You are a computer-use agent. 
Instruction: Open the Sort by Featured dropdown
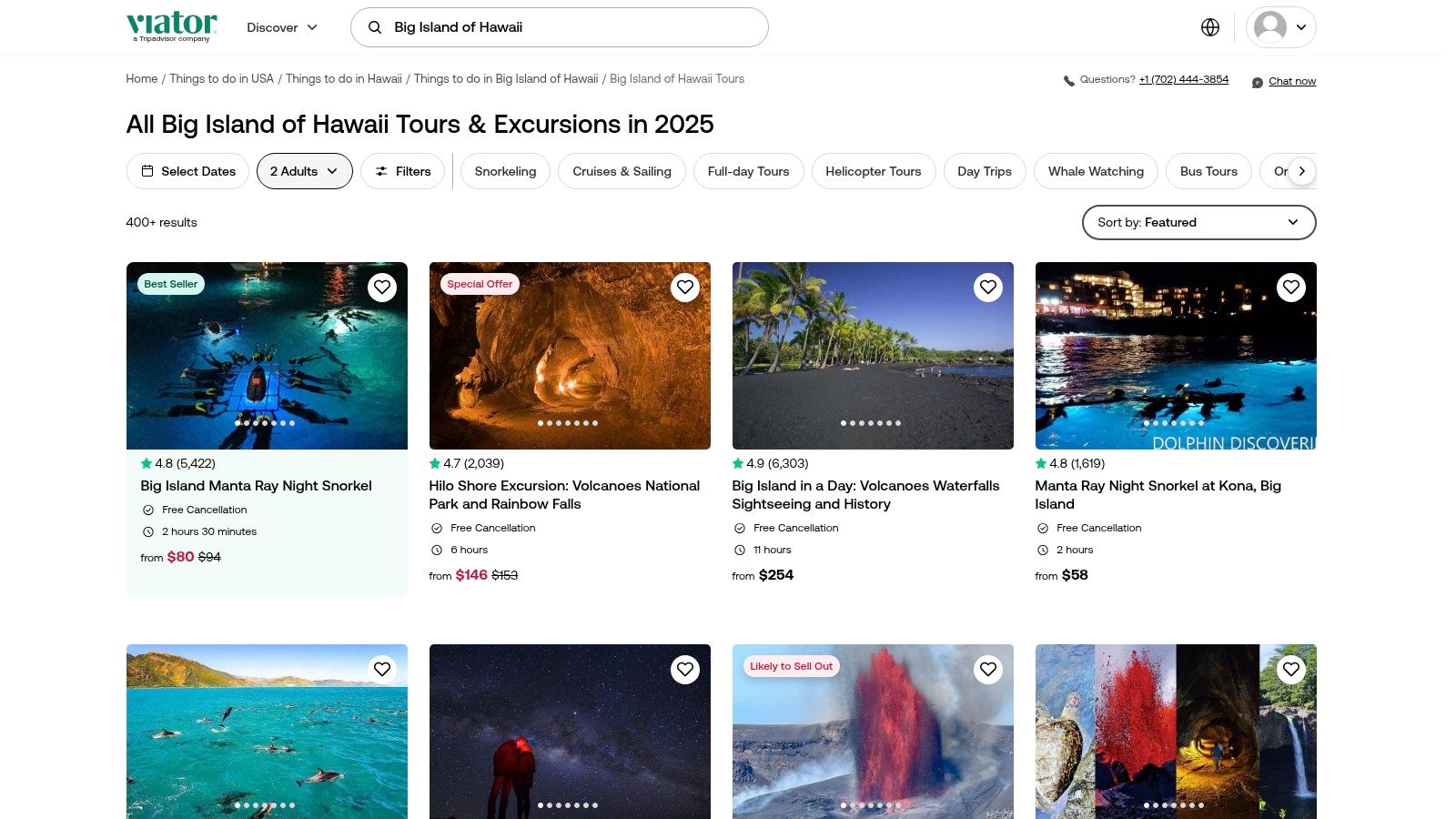click(1198, 222)
